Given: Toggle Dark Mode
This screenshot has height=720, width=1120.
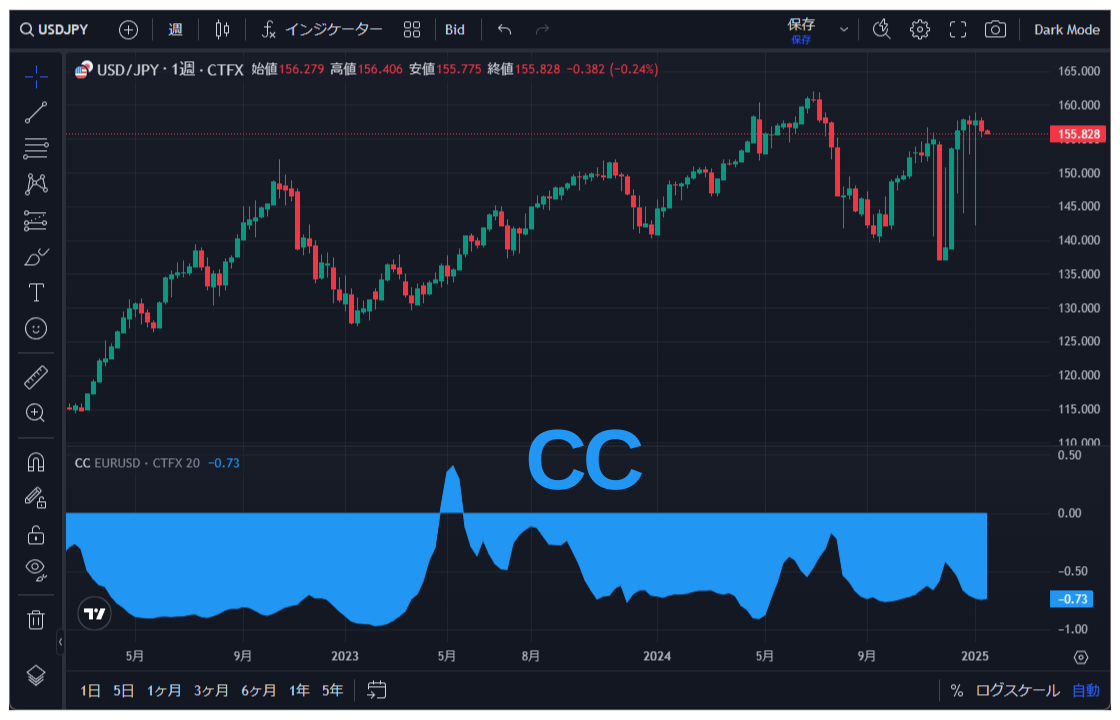Looking at the screenshot, I should point(1067,29).
